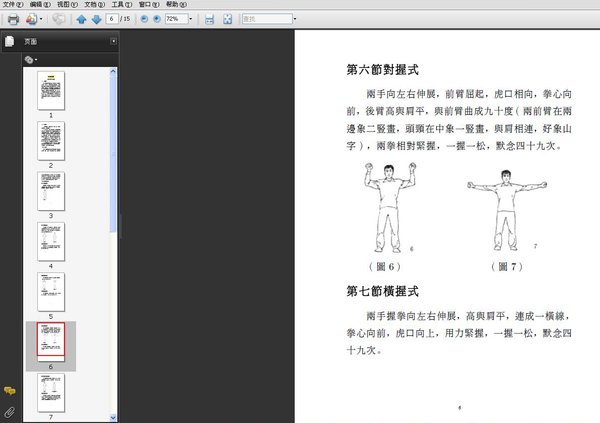Viewport: 600px width, 423px height.
Task: Open the 帮助 (Help) menu
Action: 176,5
